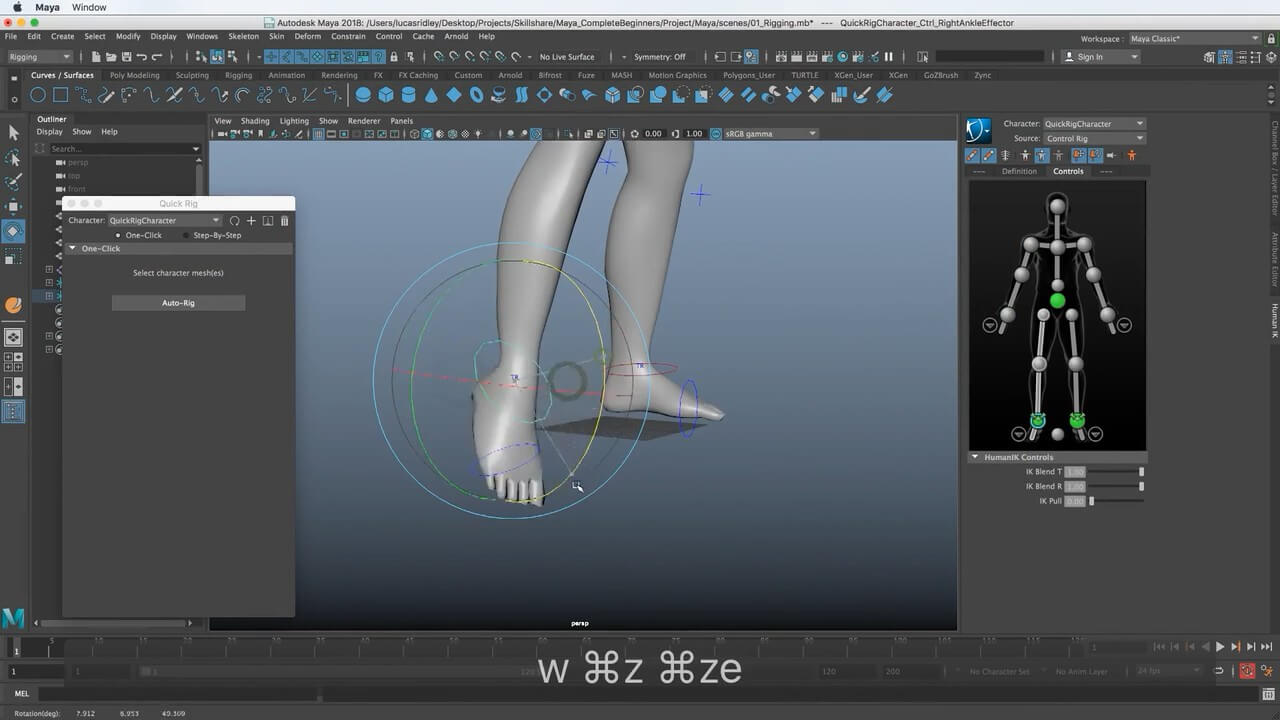Collapse the HumanIK Controls section
Viewport: 1280px width, 720px height.
[975, 457]
